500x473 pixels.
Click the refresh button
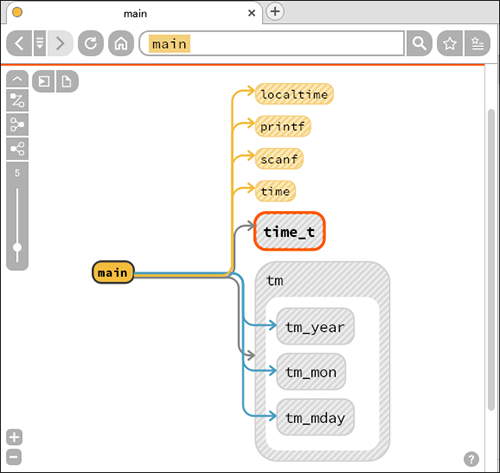click(91, 43)
